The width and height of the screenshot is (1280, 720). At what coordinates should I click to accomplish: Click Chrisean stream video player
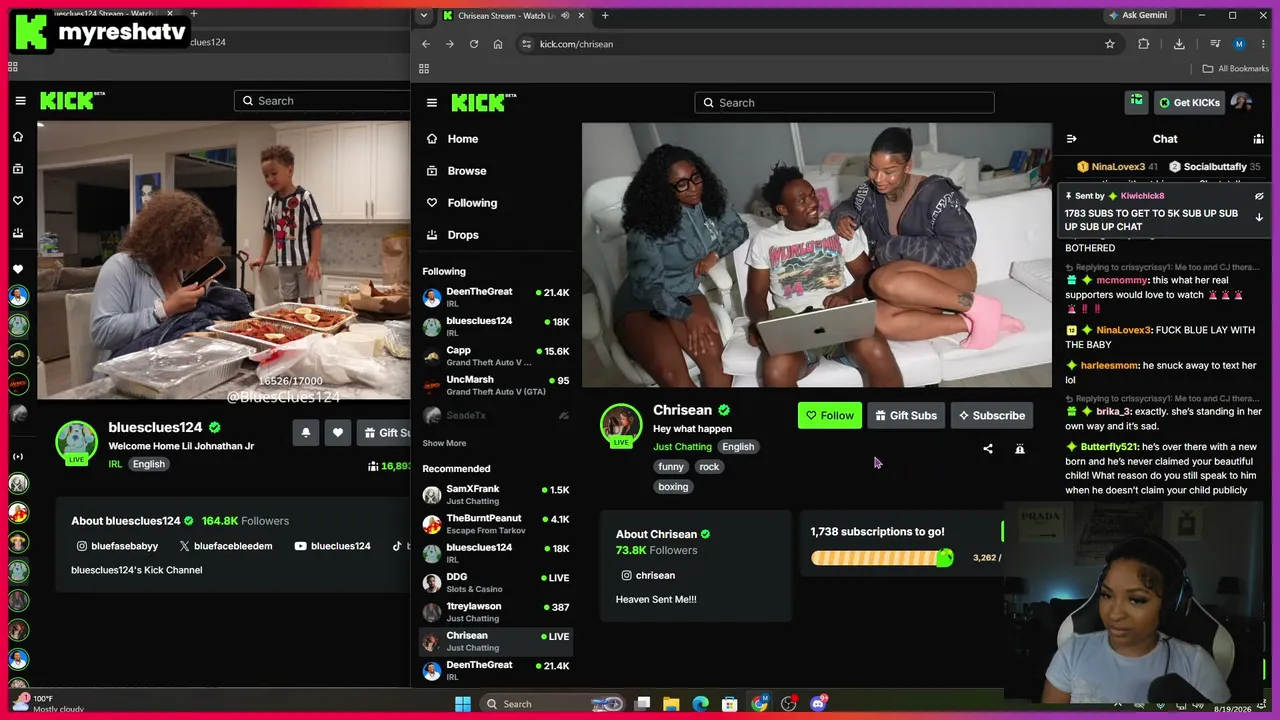(817, 255)
